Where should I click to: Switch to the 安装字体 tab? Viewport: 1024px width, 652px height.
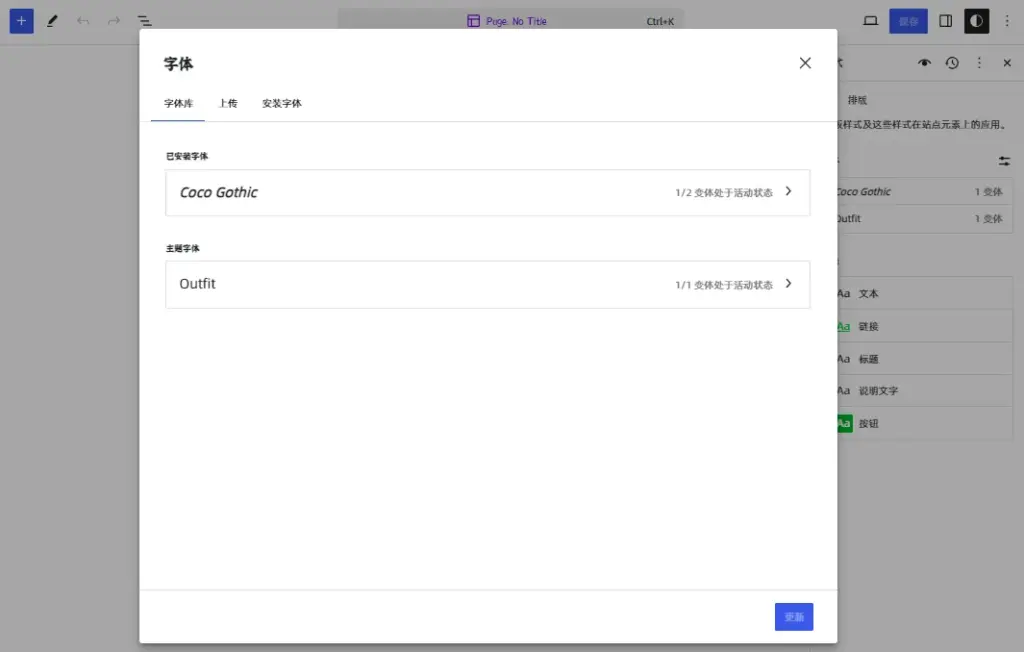tap(281, 103)
